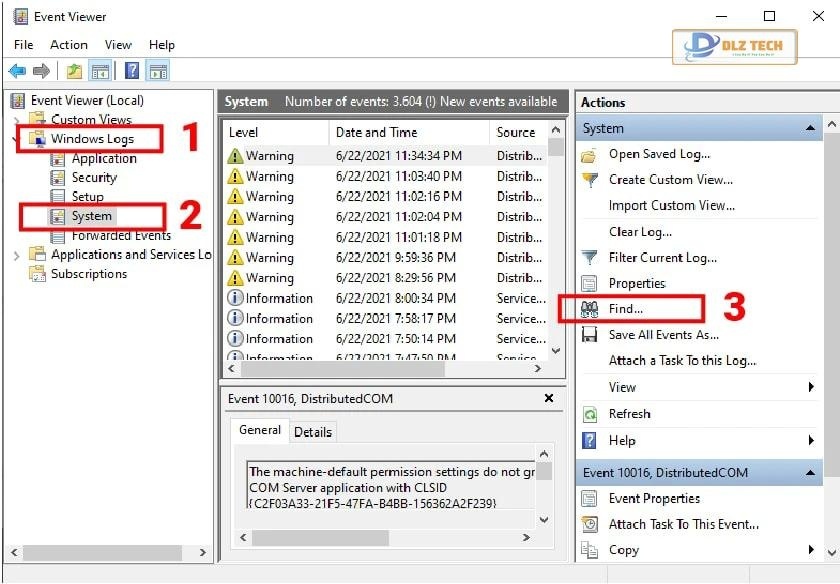Open the Help menu
Screen dimensions: 840x584
click(161, 44)
